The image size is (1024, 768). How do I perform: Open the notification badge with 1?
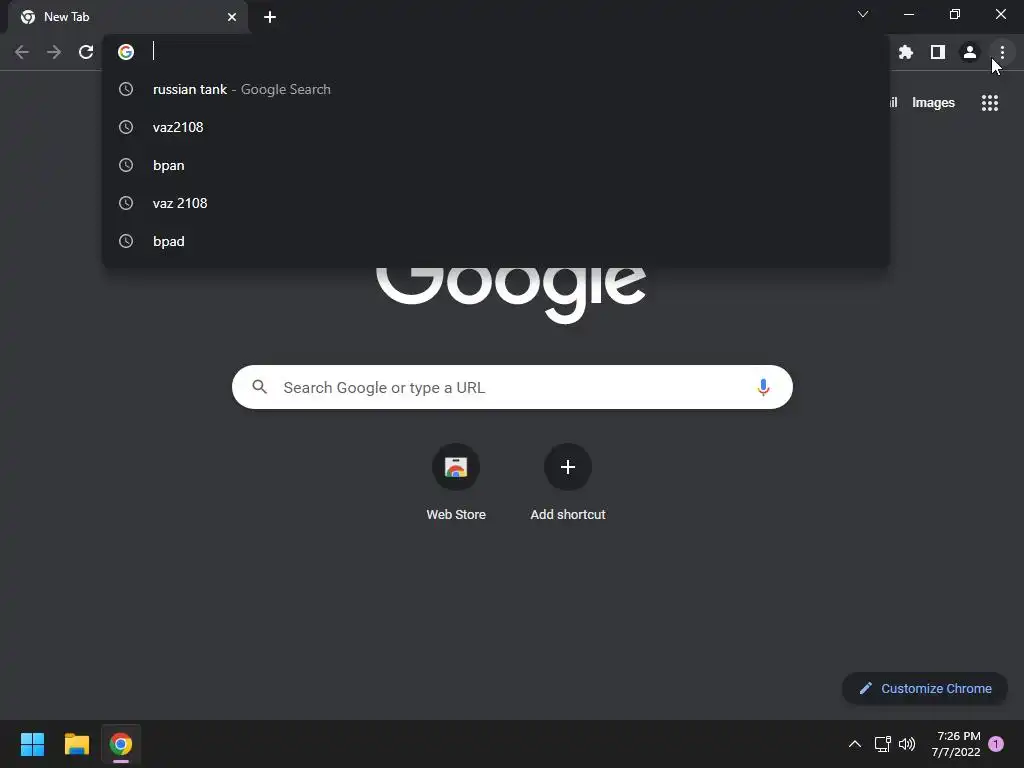click(x=996, y=744)
